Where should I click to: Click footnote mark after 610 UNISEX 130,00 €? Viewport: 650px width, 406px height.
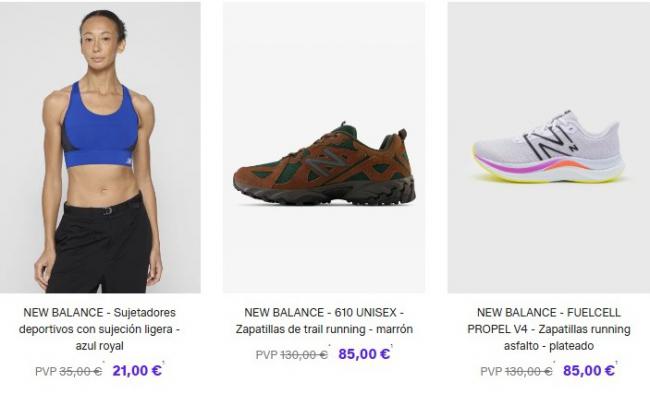[x=329, y=346]
